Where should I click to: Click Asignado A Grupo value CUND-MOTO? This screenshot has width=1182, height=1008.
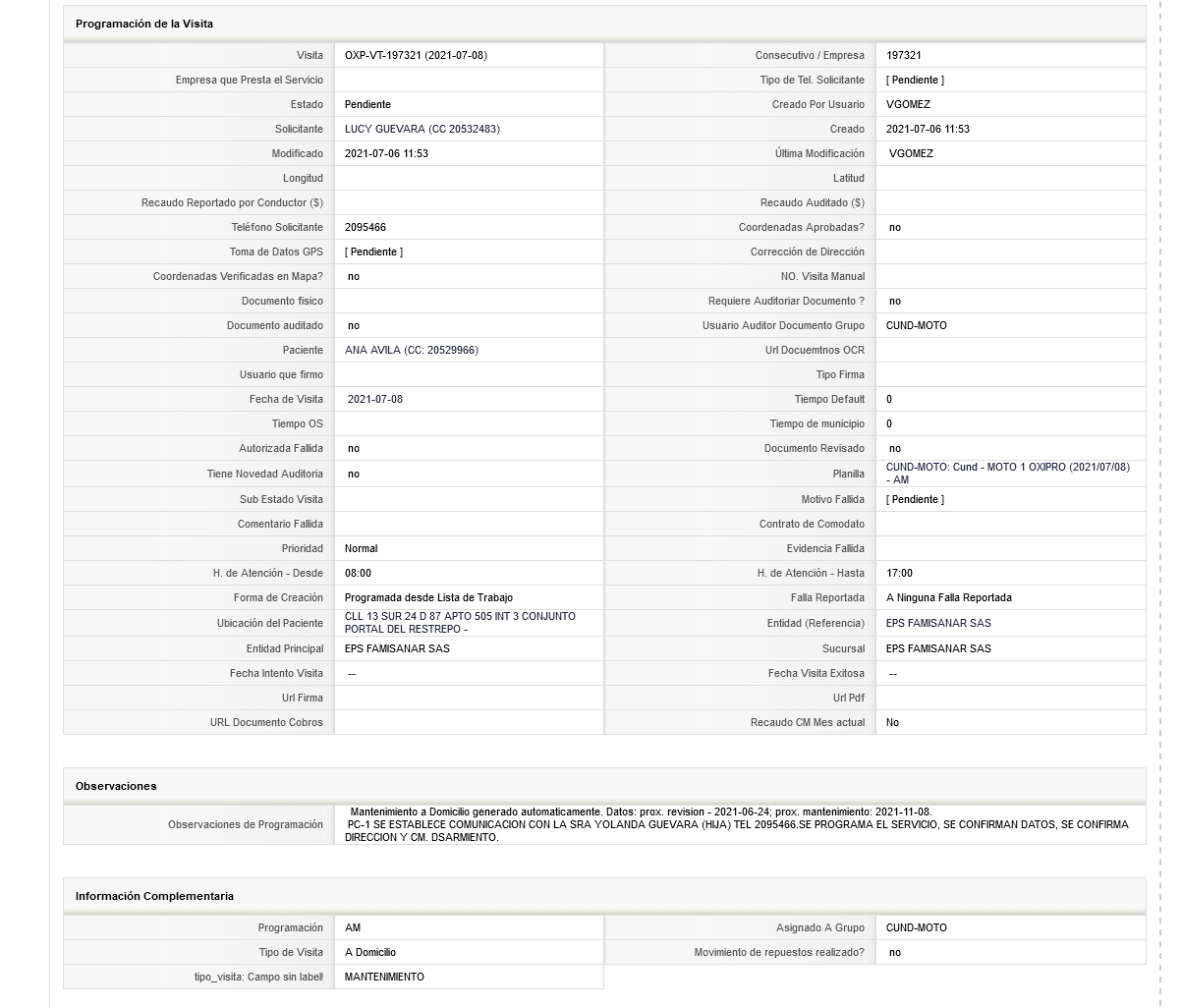917,928
